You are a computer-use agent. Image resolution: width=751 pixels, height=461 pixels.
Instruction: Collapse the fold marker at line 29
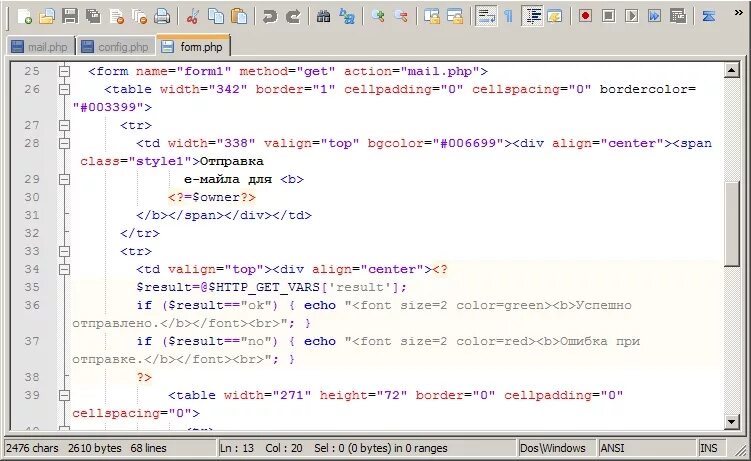click(x=64, y=180)
